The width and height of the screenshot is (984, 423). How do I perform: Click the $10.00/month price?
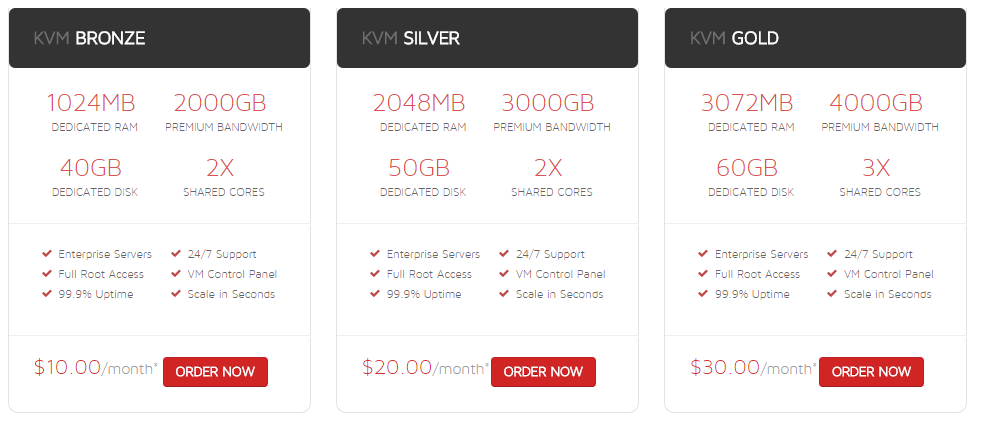click(x=96, y=367)
